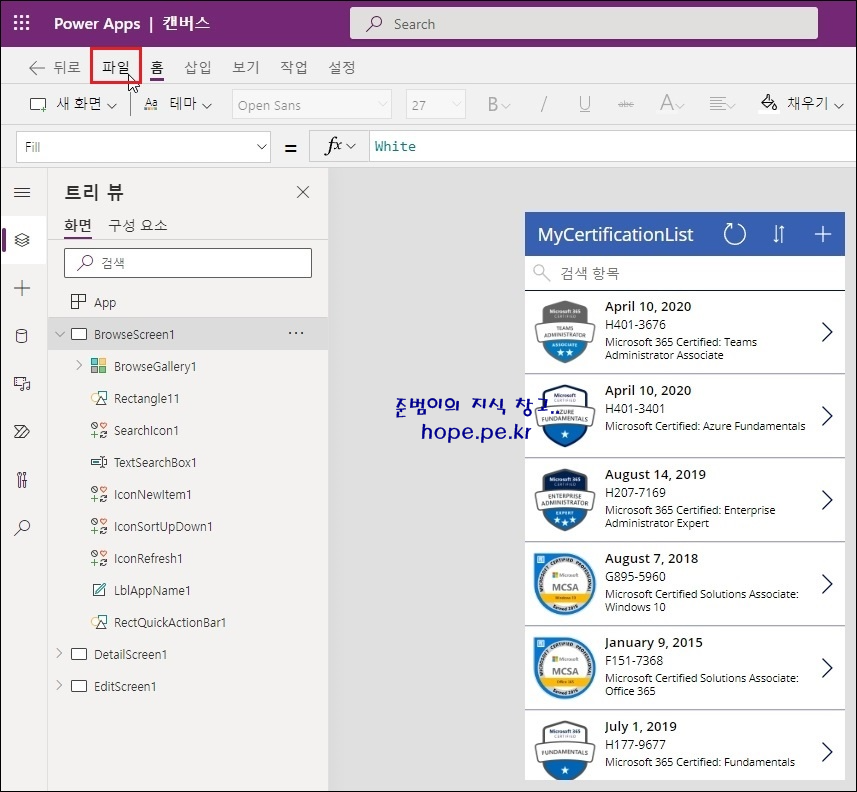Click the Search magnifier in left rail
Image resolution: width=857 pixels, height=792 pixels.
pos(22,527)
